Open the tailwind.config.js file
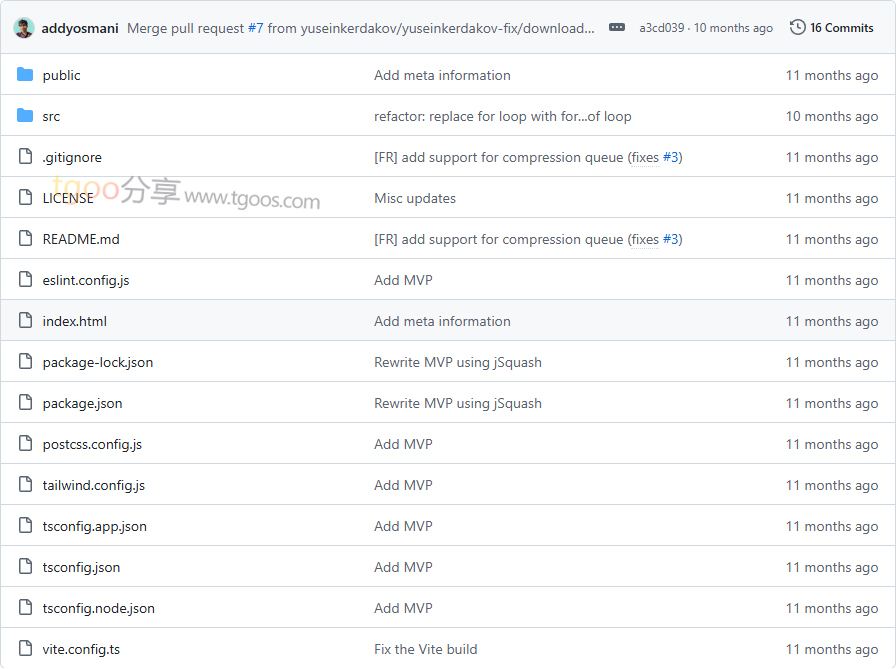 pos(94,485)
